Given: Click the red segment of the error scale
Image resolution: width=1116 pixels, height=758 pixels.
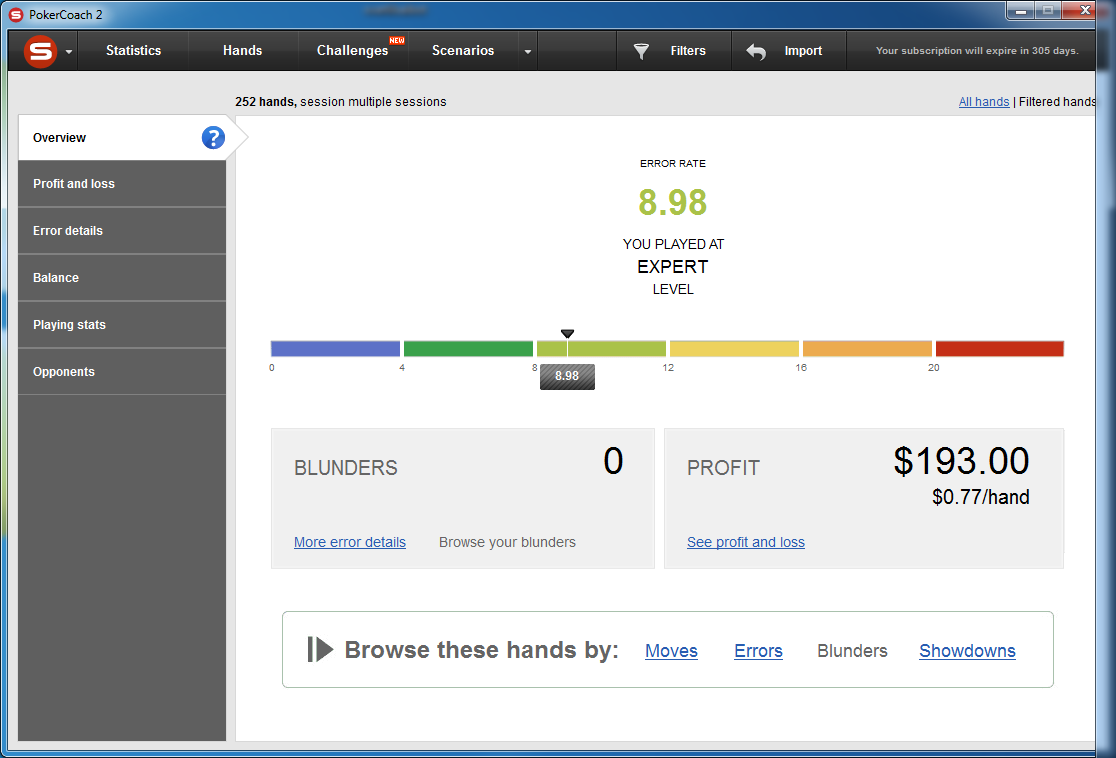Looking at the screenshot, I should 999,349.
